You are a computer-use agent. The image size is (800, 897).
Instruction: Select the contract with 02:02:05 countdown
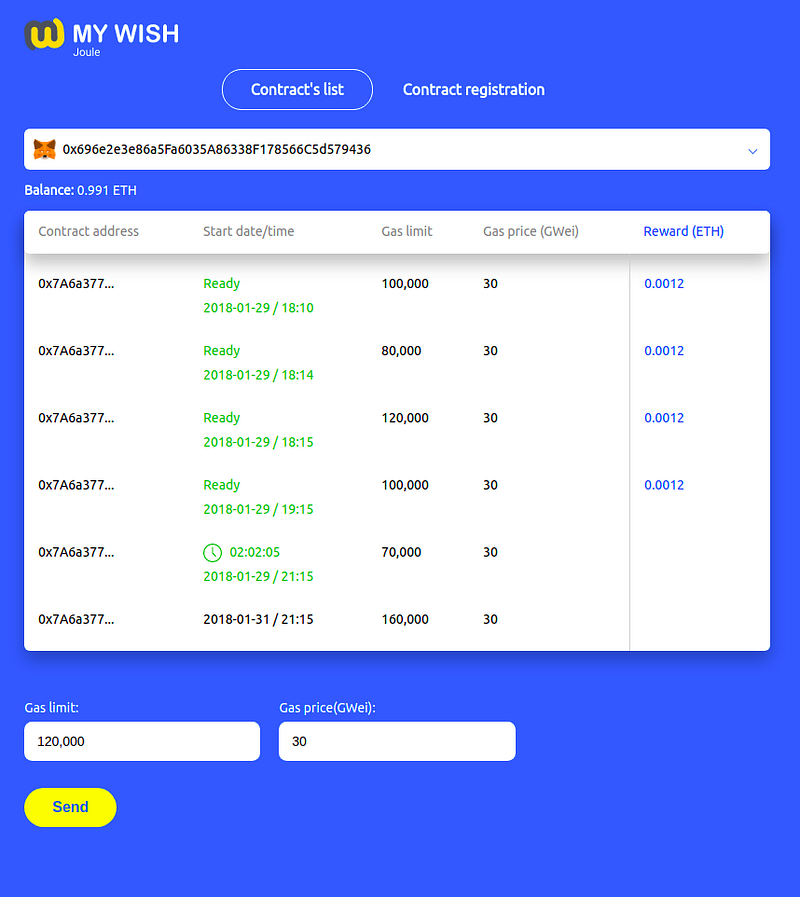click(x=397, y=564)
